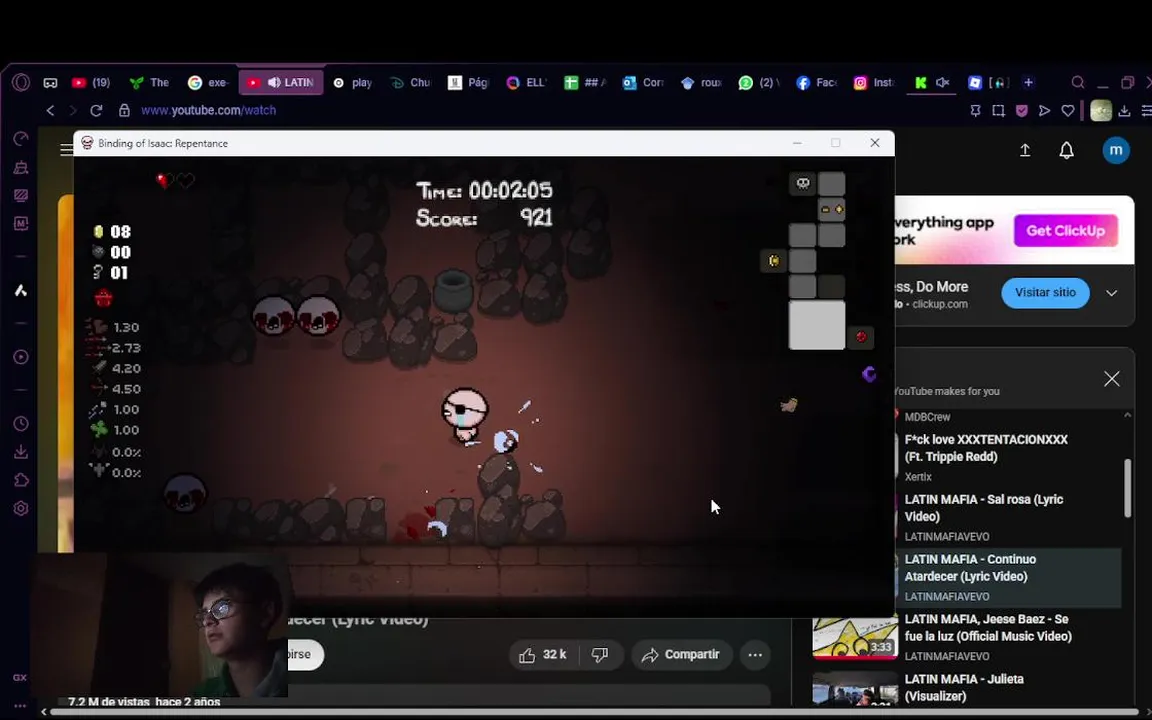1152x720 pixels.
Task: Open the Opera menu logo icon
Action: [x=21, y=82]
